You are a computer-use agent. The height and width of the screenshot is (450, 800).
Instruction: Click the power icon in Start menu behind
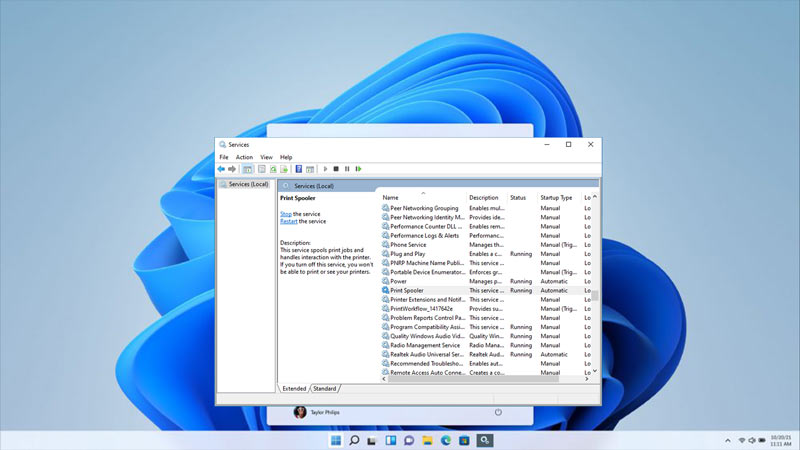tap(498, 412)
